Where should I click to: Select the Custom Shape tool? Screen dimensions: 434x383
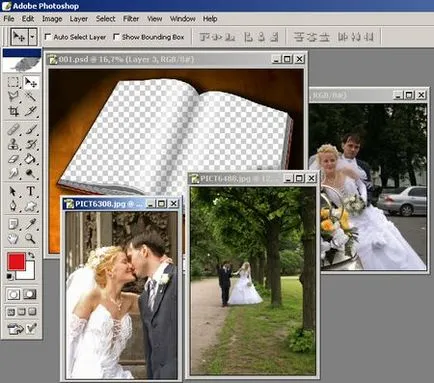tap(31, 206)
